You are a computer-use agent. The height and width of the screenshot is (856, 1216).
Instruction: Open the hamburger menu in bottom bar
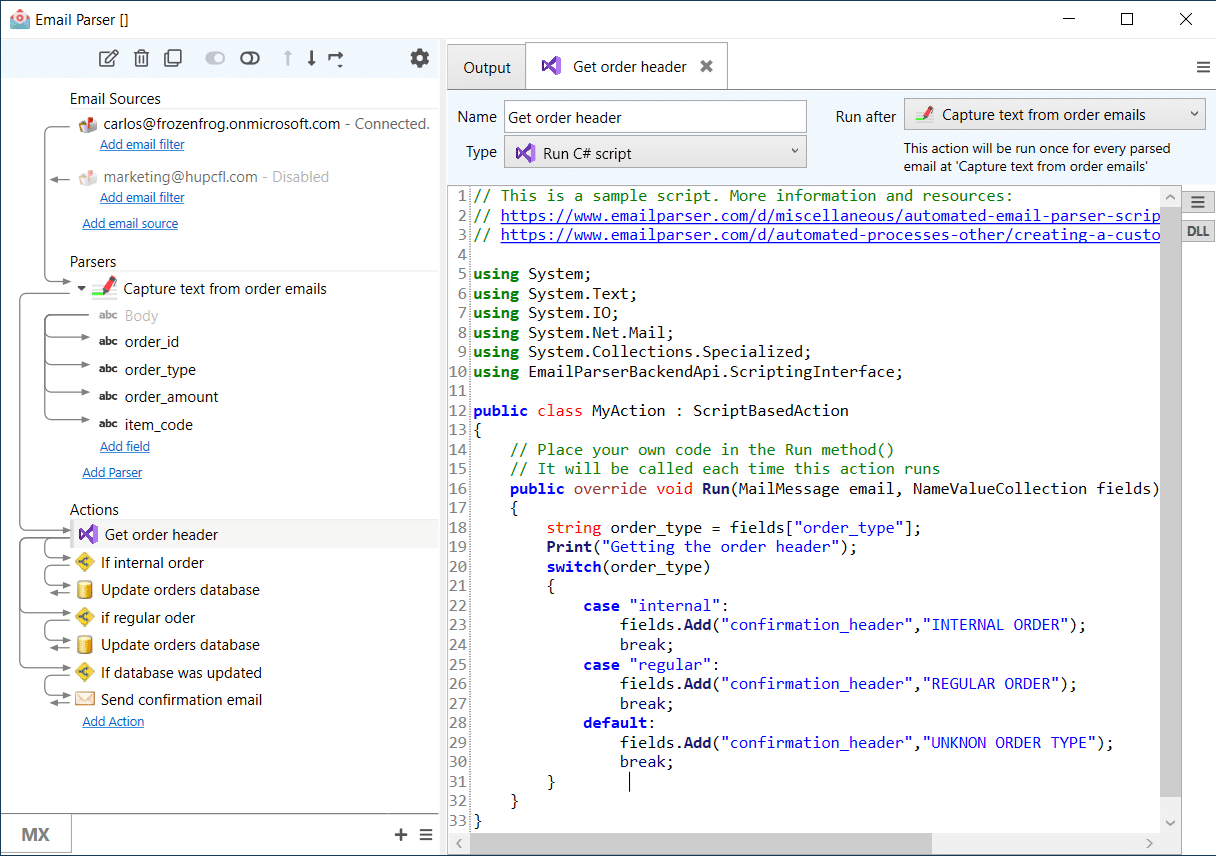click(x=426, y=835)
